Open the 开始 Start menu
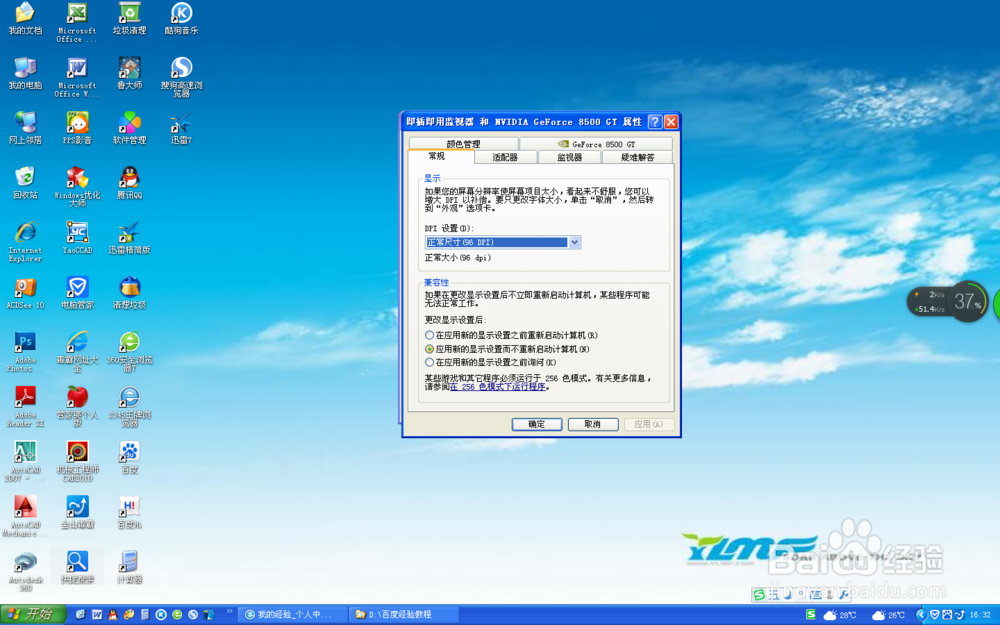 coord(33,614)
